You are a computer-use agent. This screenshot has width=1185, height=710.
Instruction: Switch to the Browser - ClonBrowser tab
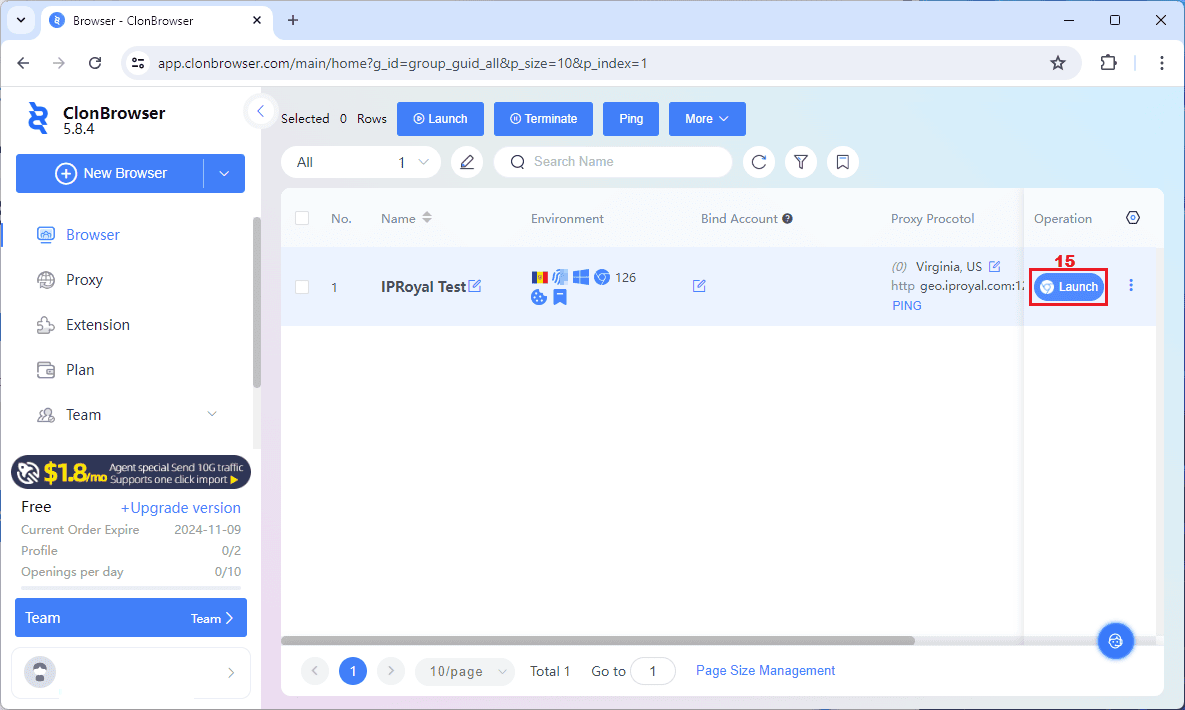[x=155, y=20]
